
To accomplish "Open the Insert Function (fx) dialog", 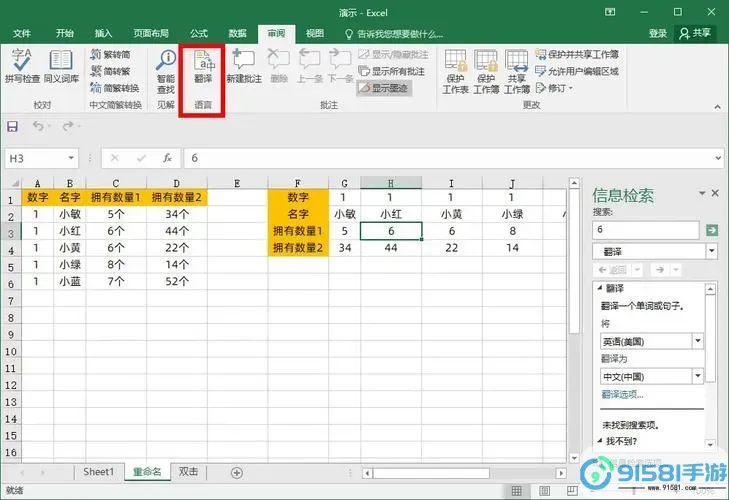I will coord(167,158).
